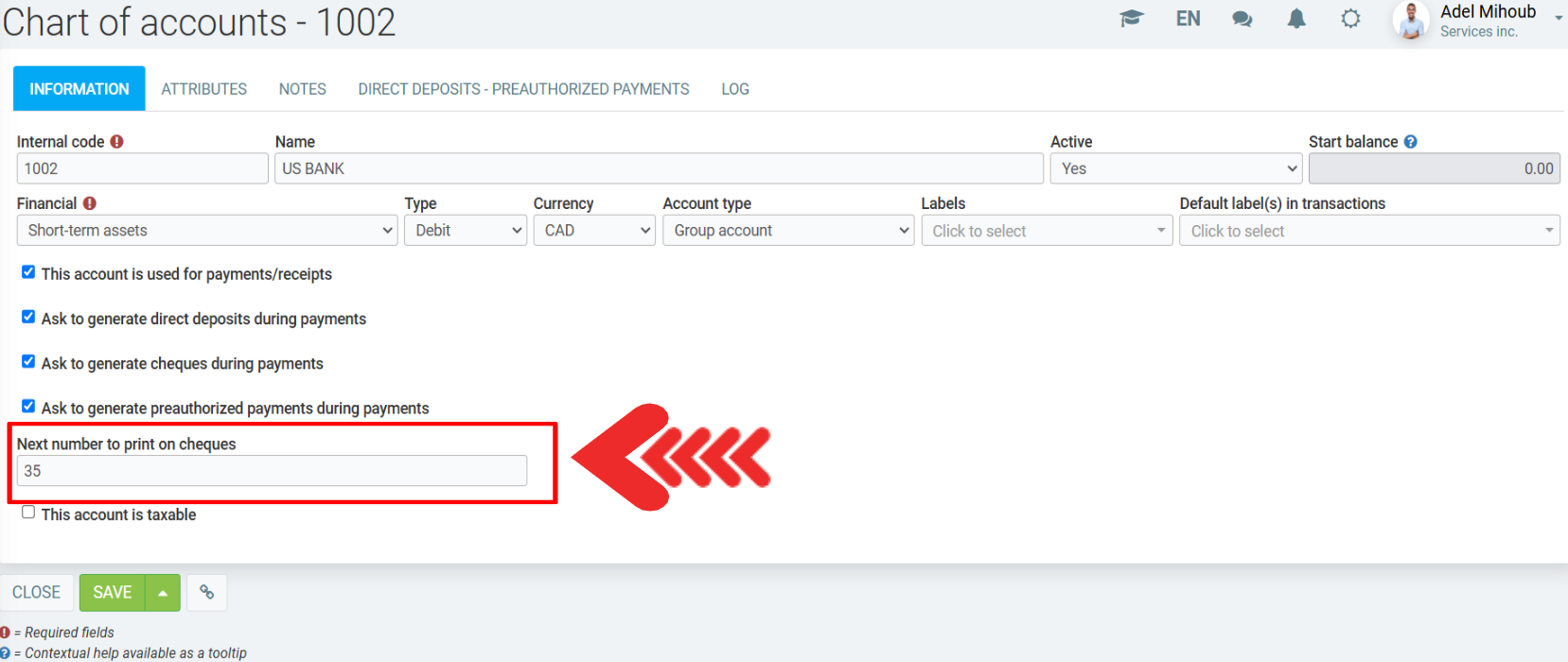Click the next cheque number field
Screen dimensions: 1568x662
pos(272,471)
